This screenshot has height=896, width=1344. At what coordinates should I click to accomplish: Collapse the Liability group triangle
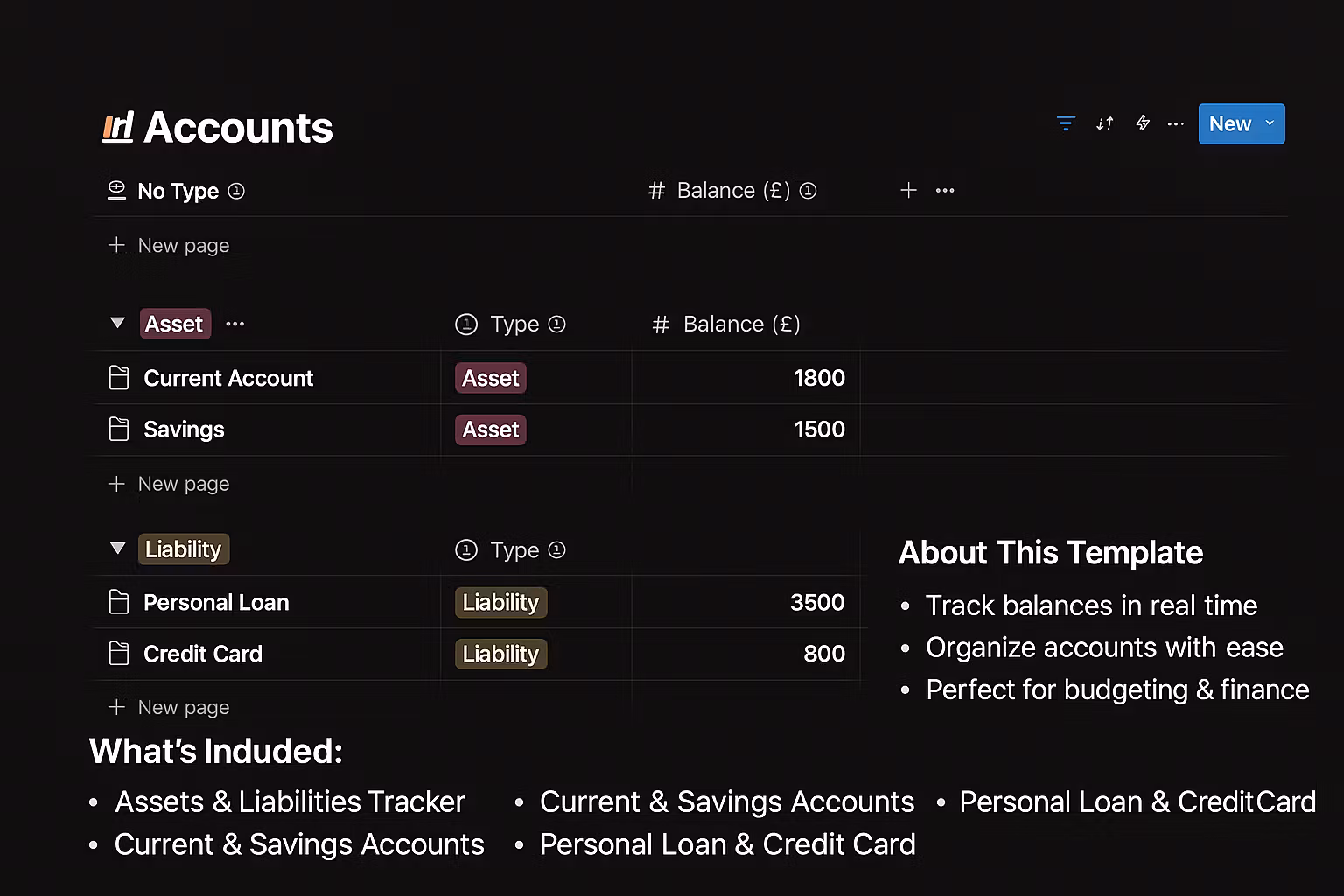pyautogui.click(x=117, y=549)
